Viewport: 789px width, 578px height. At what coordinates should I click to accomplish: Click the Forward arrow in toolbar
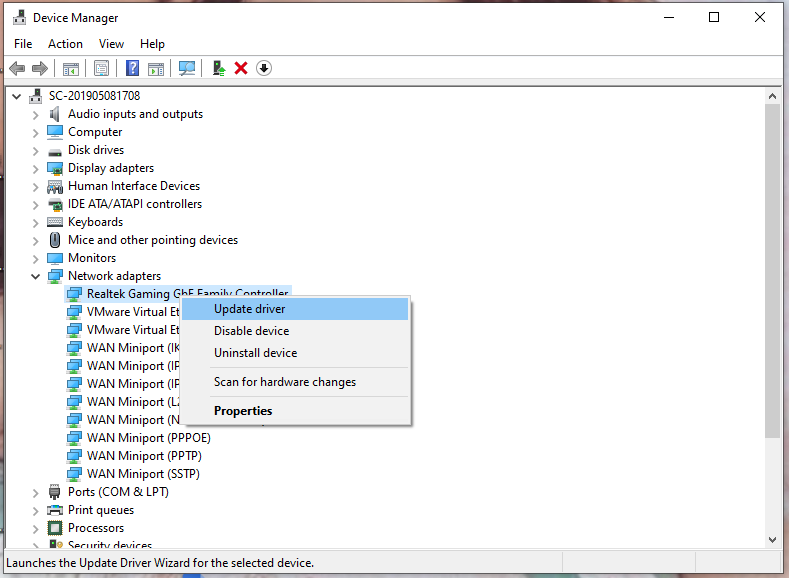tap(40, 68)
